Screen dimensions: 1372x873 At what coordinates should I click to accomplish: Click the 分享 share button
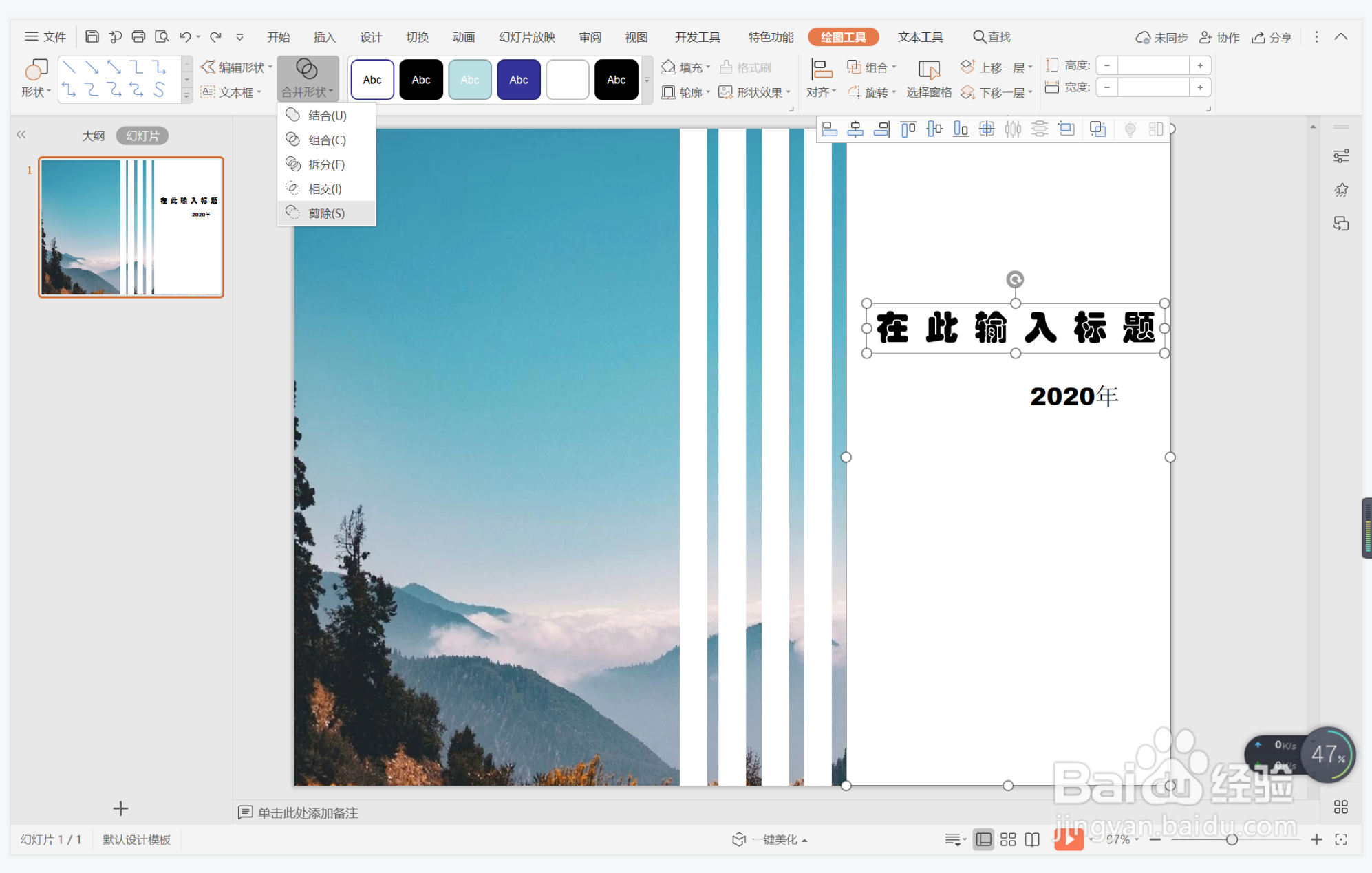(1272, 37)
